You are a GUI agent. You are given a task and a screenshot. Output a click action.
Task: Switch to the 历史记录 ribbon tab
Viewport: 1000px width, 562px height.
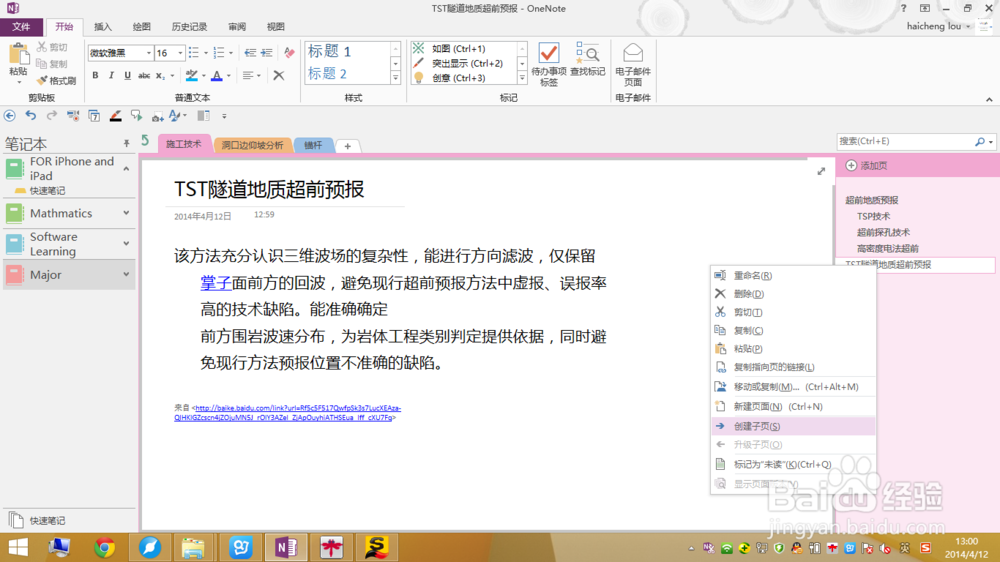coord(189,27)
